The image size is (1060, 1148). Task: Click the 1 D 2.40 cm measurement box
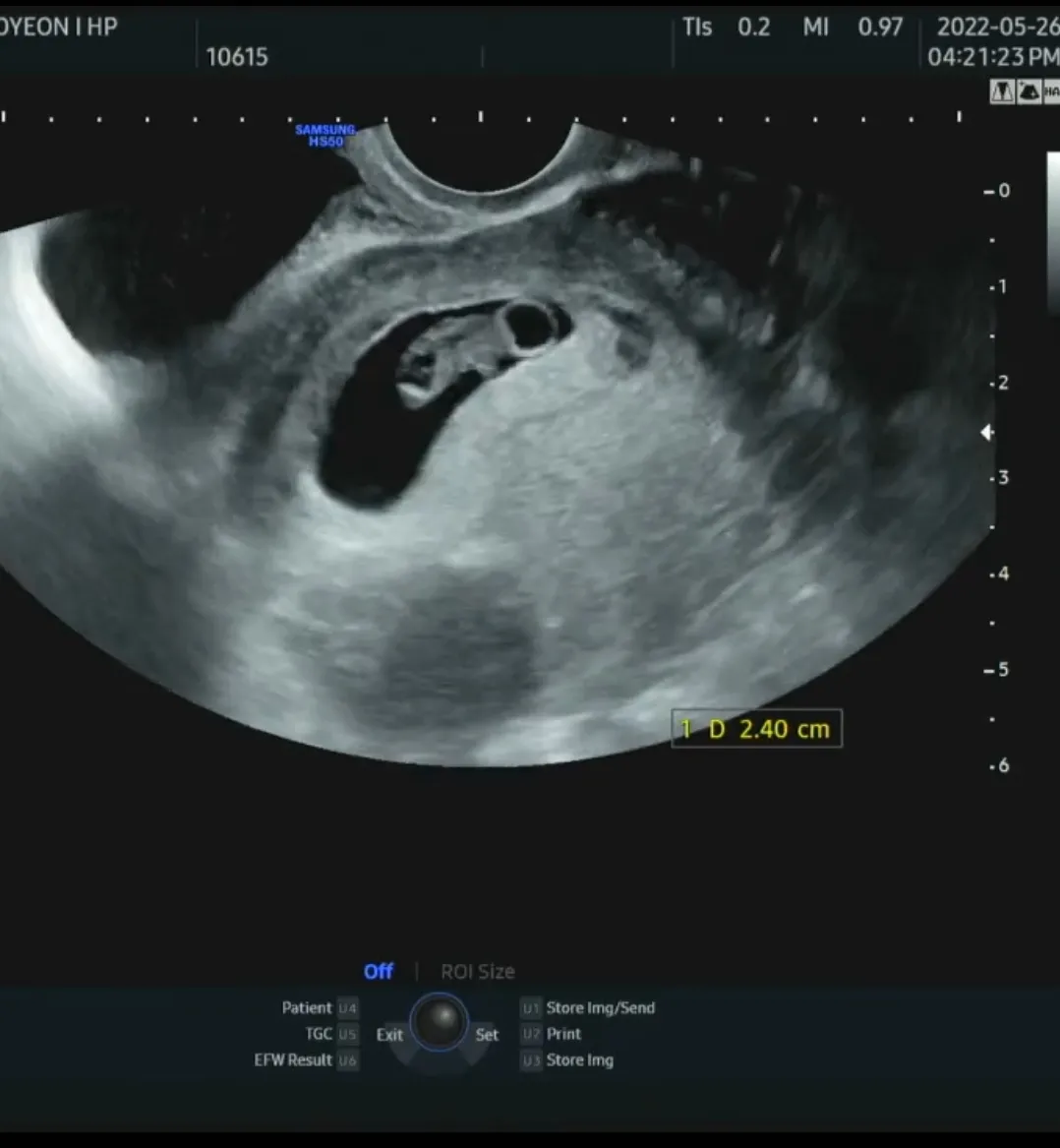click(x=757, y=729)
